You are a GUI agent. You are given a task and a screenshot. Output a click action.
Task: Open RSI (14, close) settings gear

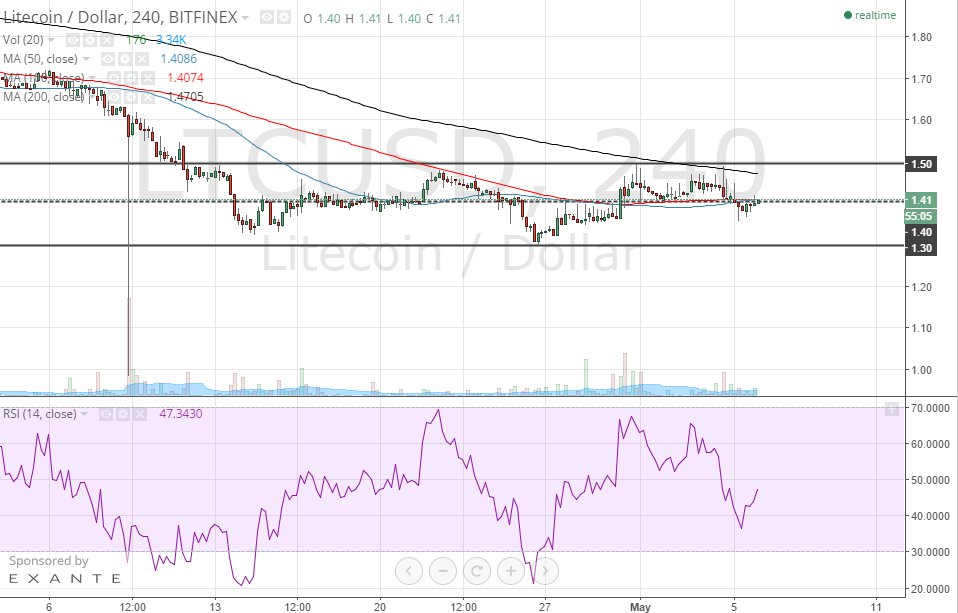pos(123,414)
